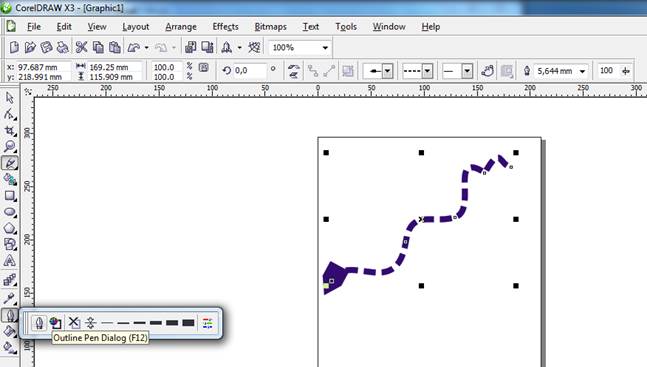Select the Ellipse tool
647x367 pixels.
[9, 212]
